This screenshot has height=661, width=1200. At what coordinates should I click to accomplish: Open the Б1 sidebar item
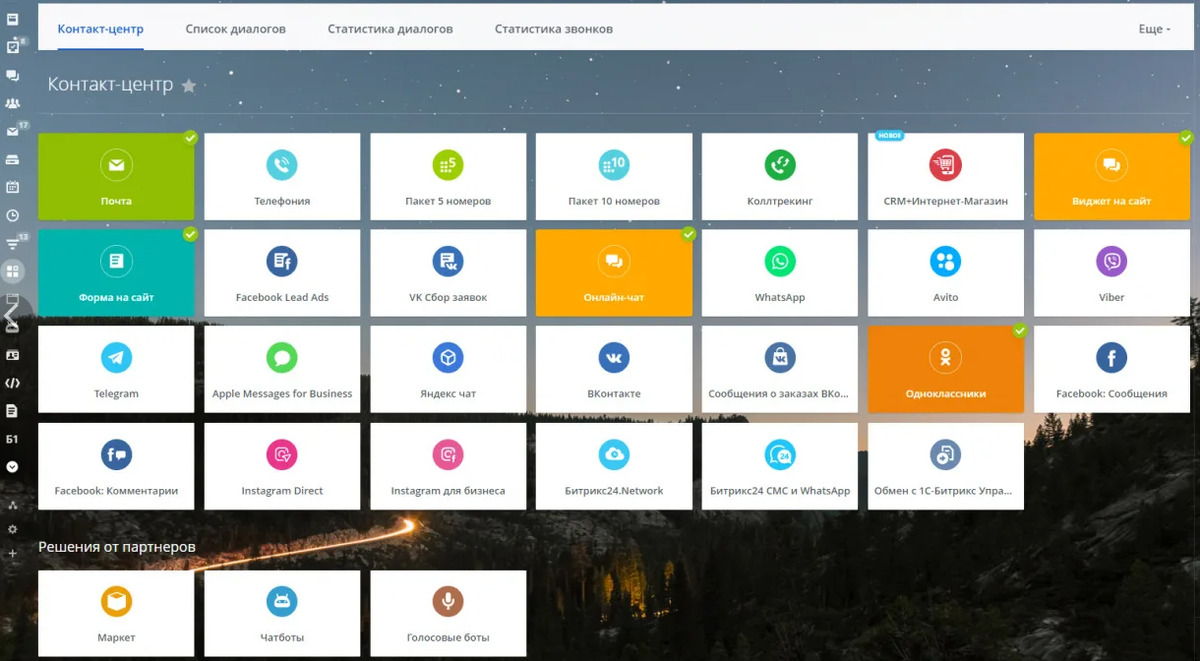pyautogui.click(x=13, y=439)
